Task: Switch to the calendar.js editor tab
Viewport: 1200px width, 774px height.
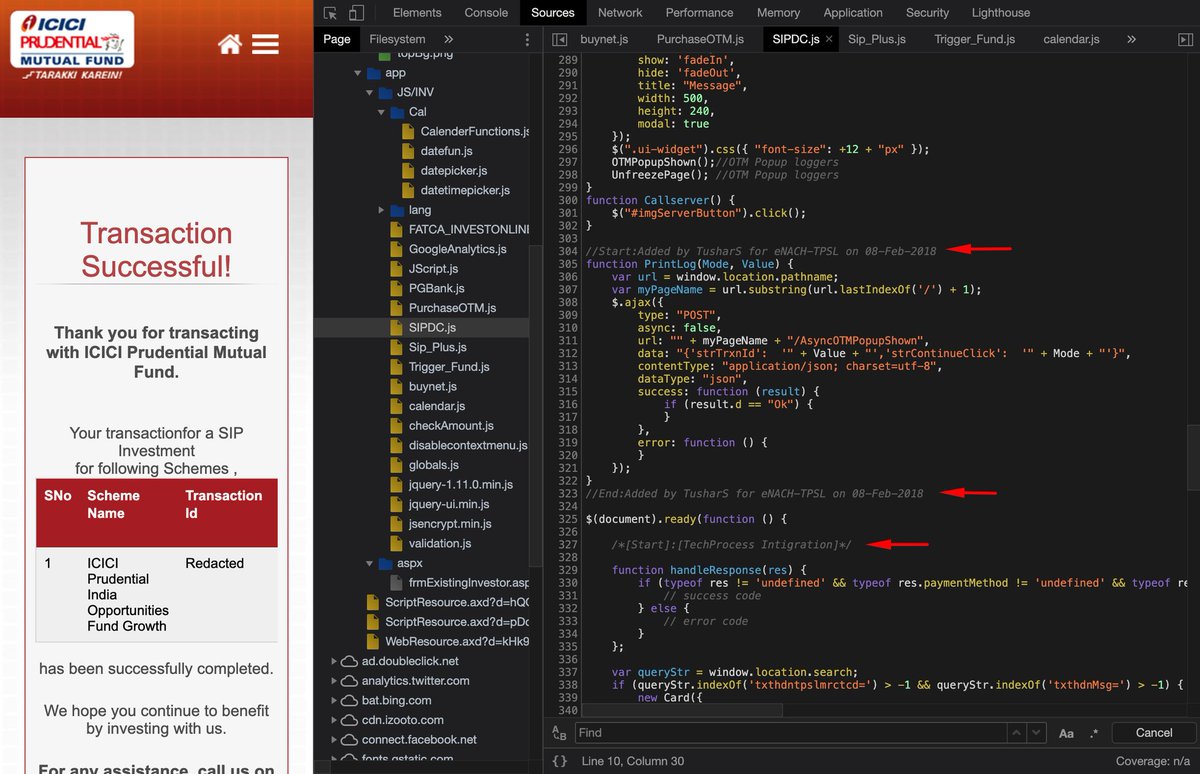Action: pyautogui.click(x=1071, y=39)
